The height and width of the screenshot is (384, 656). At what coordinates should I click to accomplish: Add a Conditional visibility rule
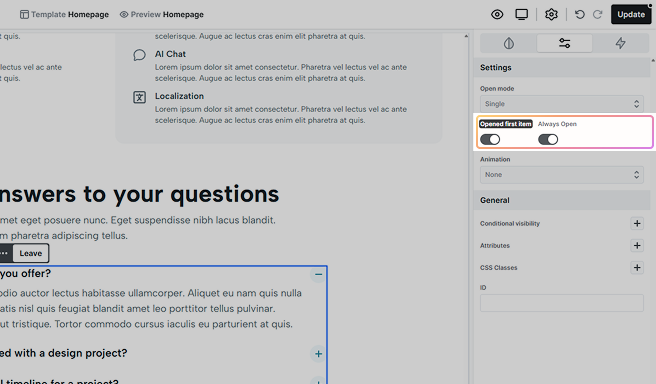[637, 223]
